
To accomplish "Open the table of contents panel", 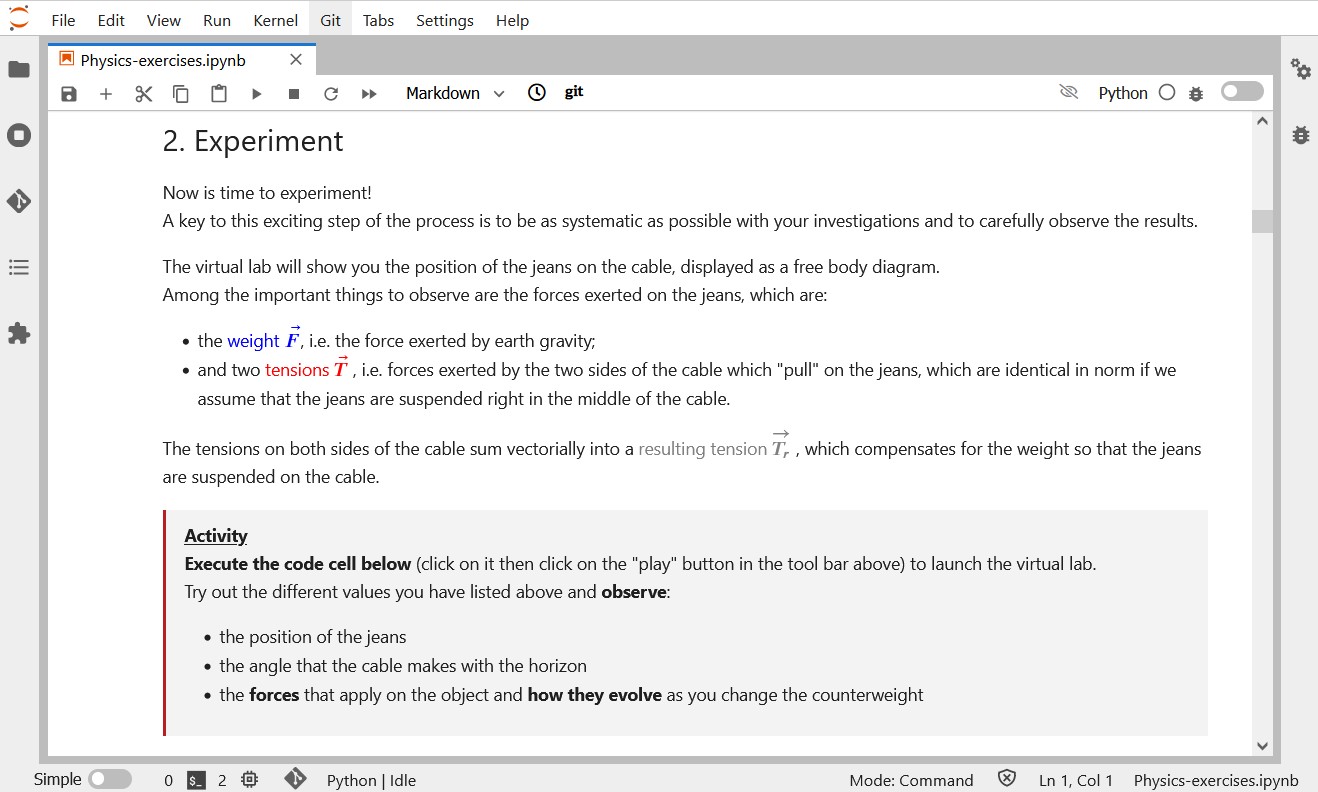I will coord(19,266).
